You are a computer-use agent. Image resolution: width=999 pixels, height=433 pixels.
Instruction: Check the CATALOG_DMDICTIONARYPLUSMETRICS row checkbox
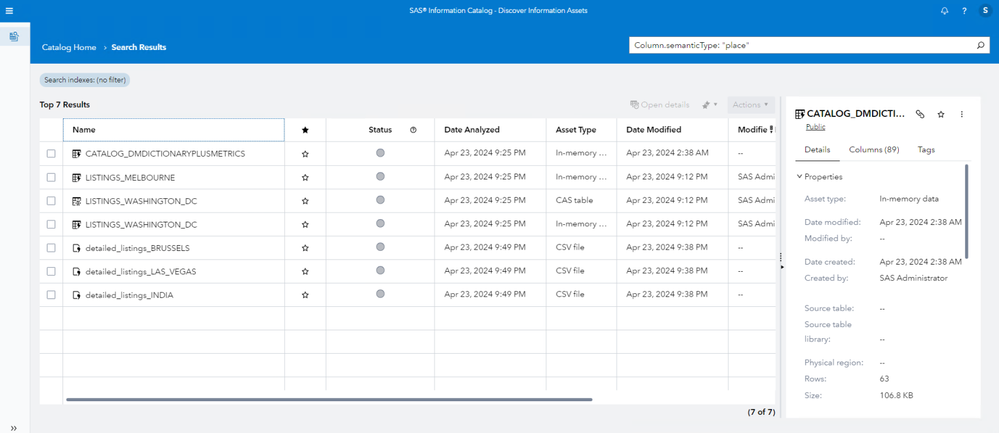(51, 154)
